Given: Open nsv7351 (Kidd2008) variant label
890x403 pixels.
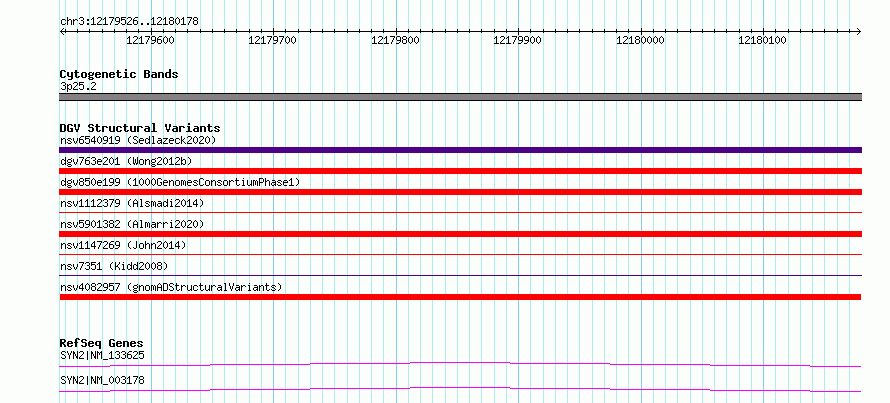Looking at the screenshot, I should (114, 266).
